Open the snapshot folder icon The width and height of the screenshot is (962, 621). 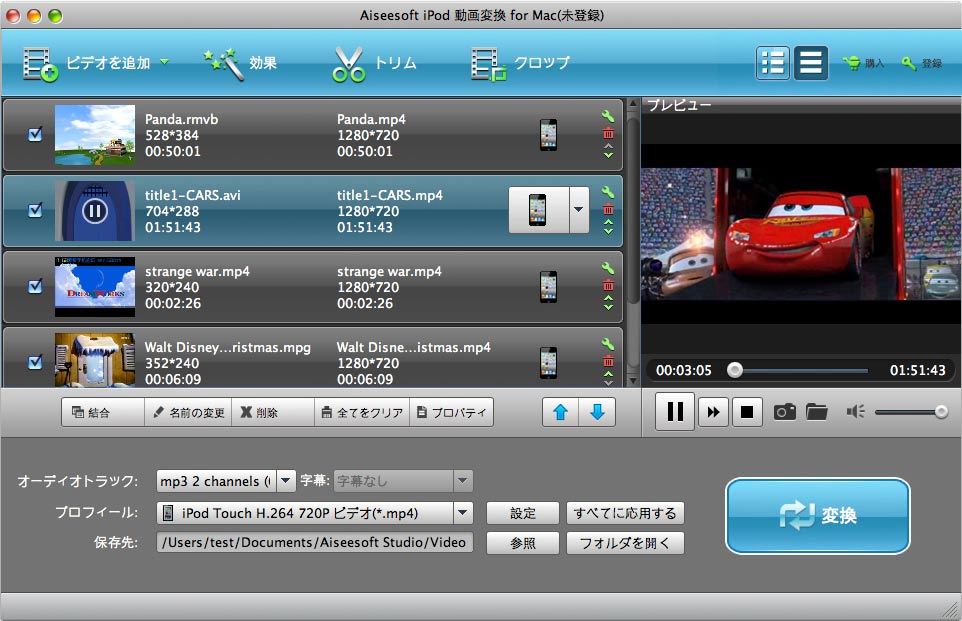[x=817, y=412]
